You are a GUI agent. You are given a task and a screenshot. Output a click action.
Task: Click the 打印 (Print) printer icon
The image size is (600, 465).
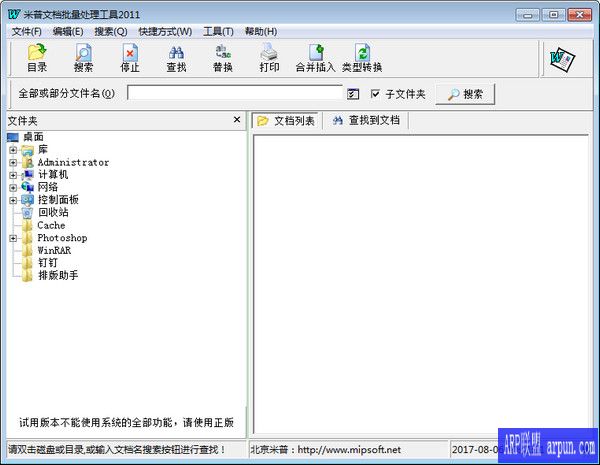click(x=269, y=58)
